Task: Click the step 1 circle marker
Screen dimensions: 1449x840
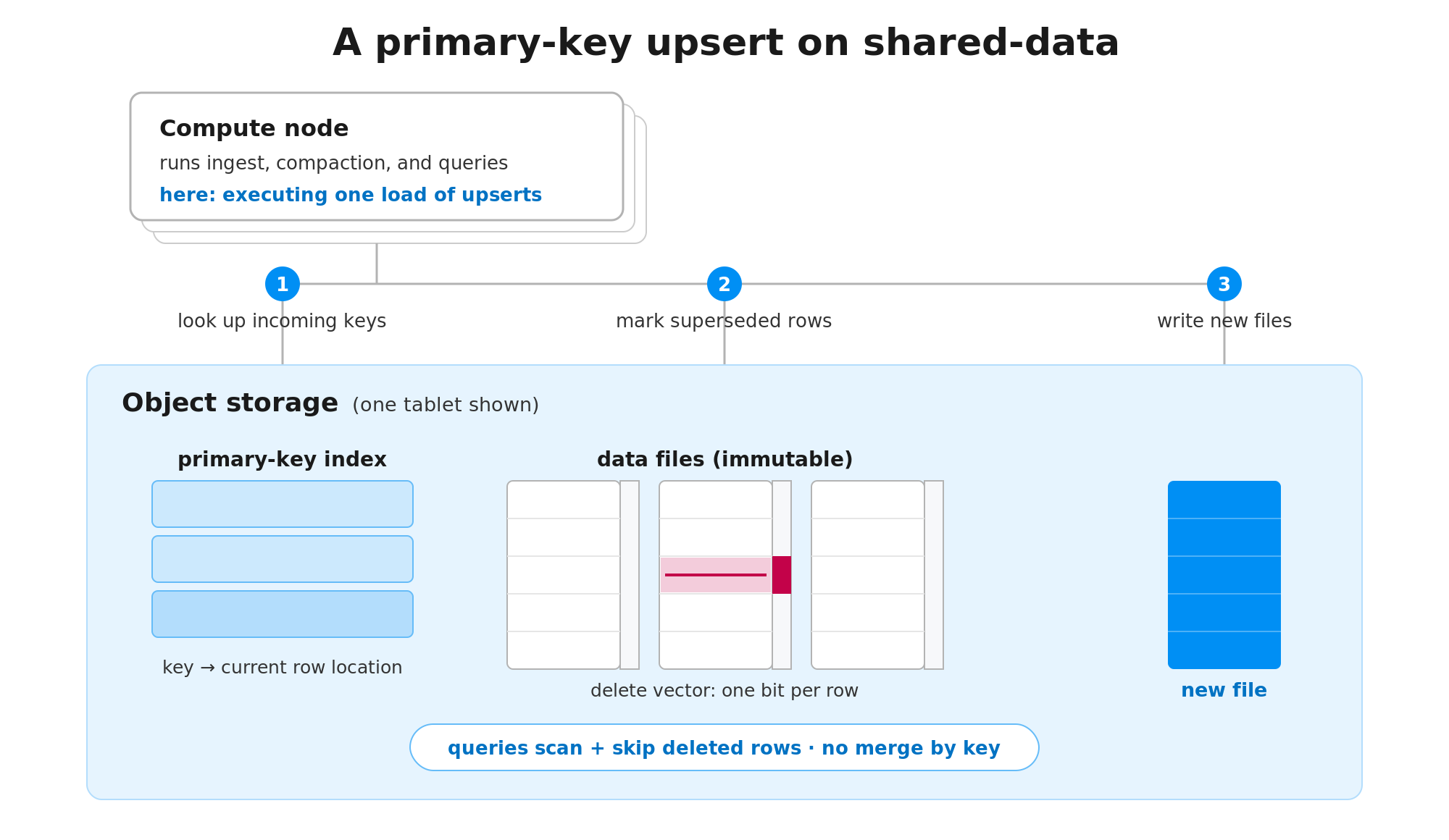Action: click(283, 284)
